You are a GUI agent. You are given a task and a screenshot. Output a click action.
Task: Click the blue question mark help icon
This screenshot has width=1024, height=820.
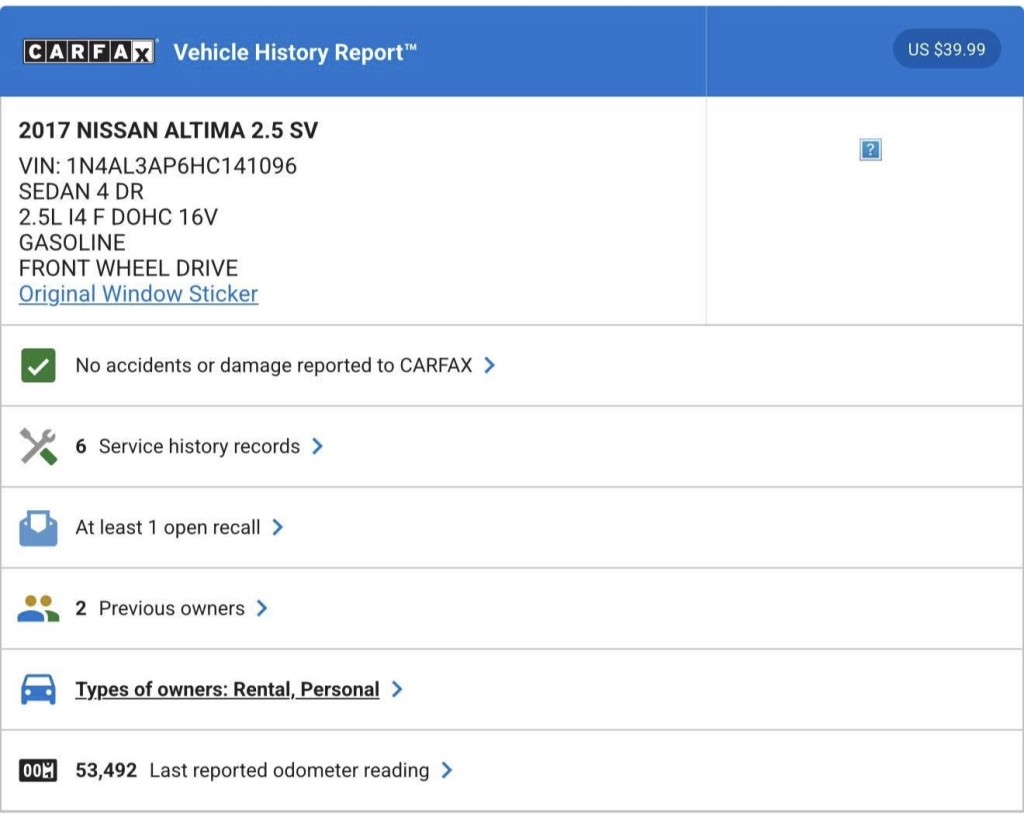pos(870,150)
